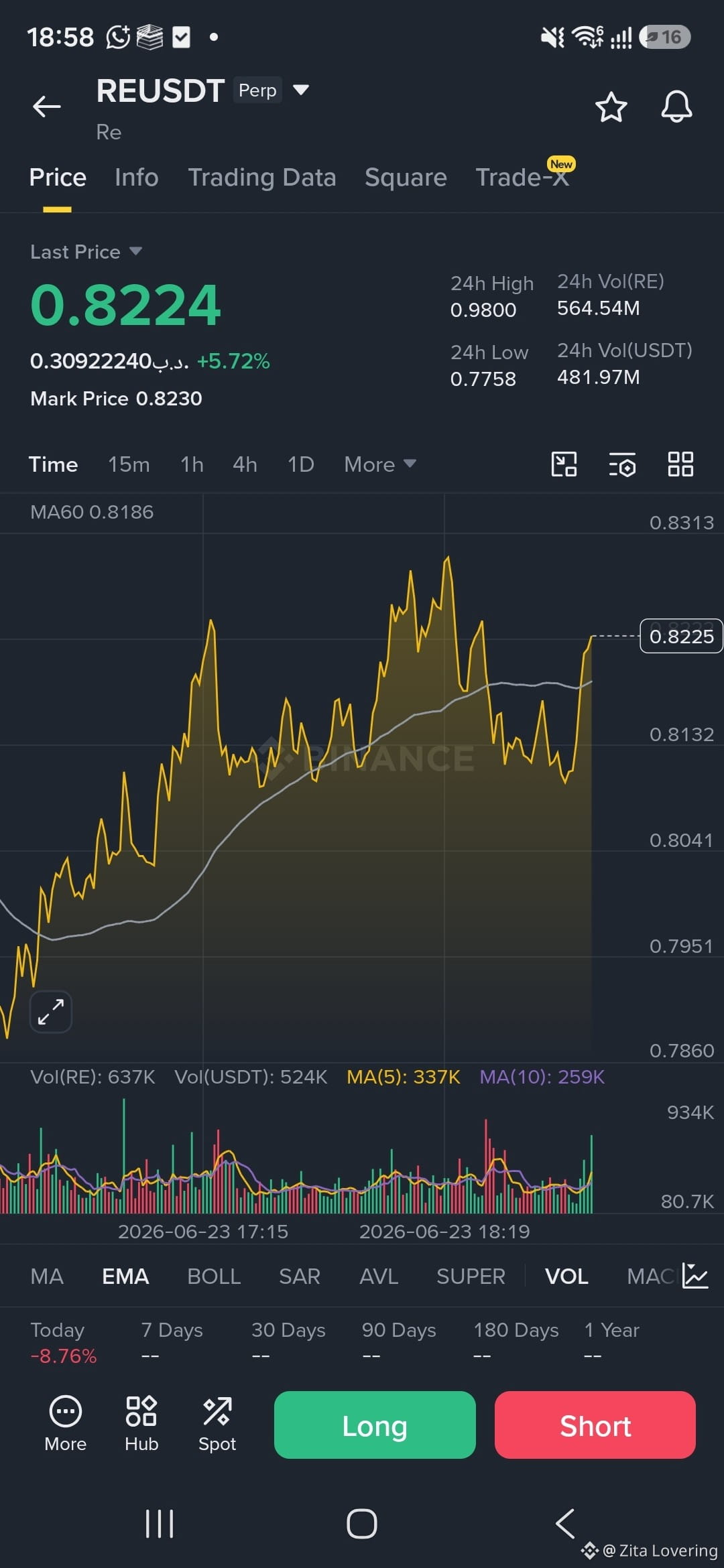This screenshot has height=1568, width=724.
Task: Tap 30 Days performance entry
Action: click(288, 1343)
